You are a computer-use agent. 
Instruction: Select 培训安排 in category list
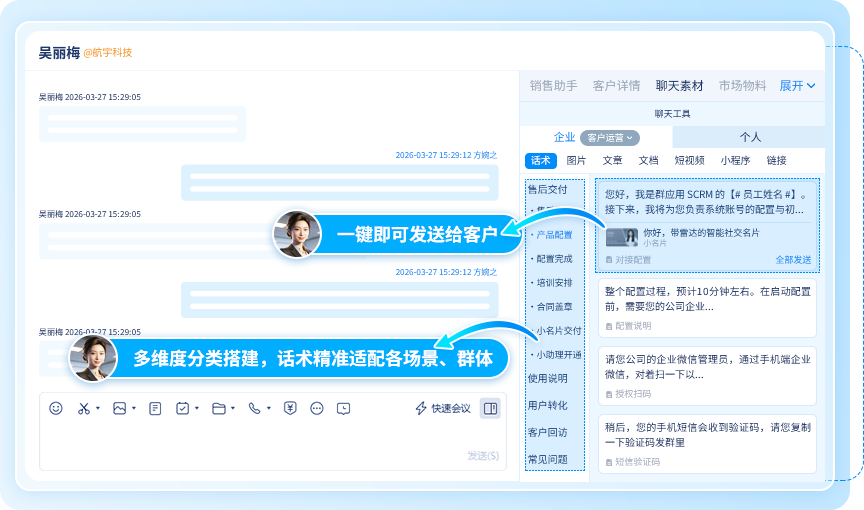click(x=554, y=283)
